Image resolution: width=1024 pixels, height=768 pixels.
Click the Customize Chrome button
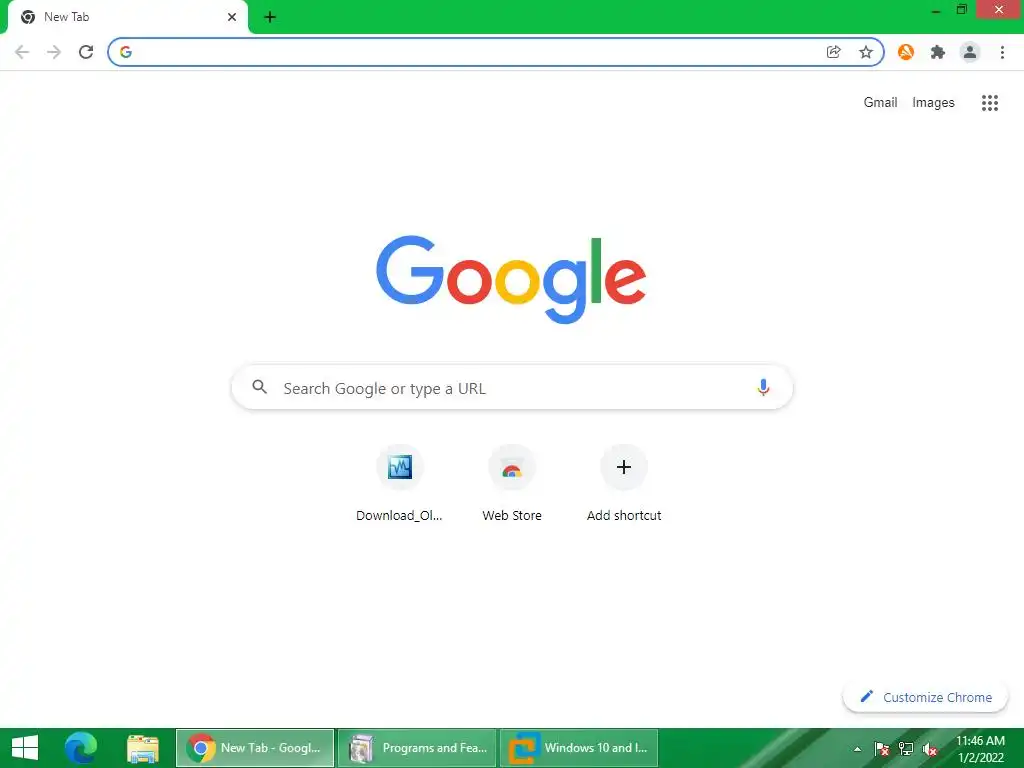coord(925,697)
